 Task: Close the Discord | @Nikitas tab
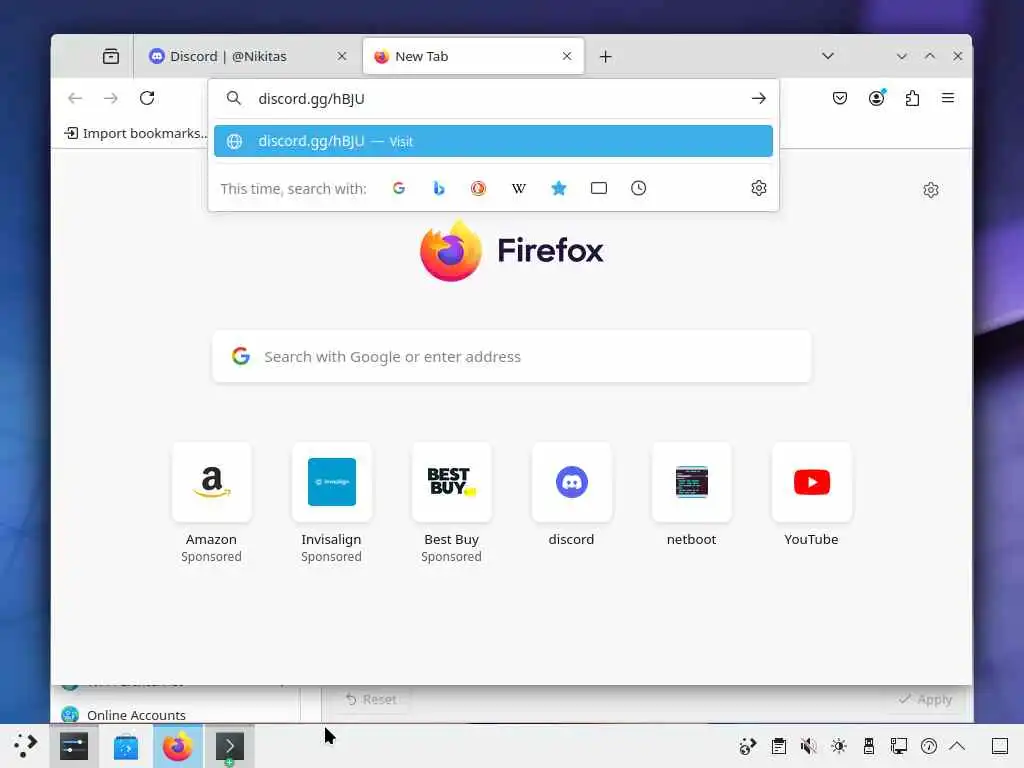point(342,56)
